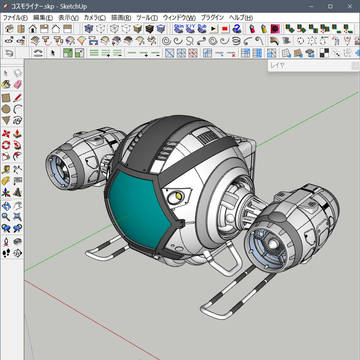The image size is (360, 360).
Task: Go to Previous camera view
Action: tap(6, 228)
